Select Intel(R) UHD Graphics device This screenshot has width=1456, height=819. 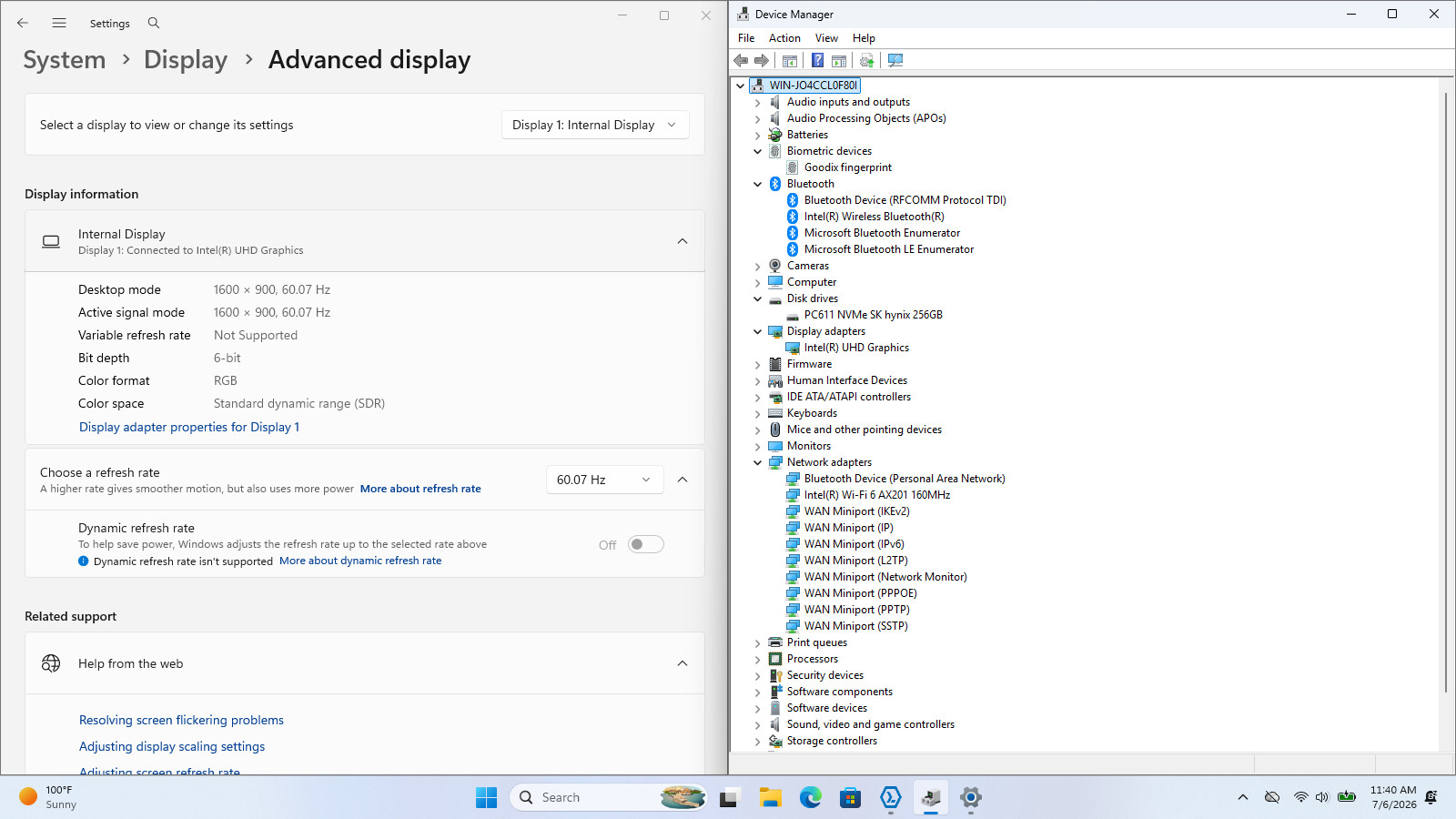[x=856, y=348]
